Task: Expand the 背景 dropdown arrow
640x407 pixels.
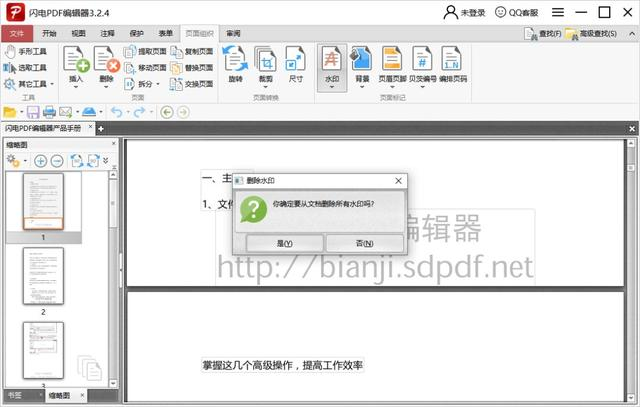Action: click(x=362, y=87)
